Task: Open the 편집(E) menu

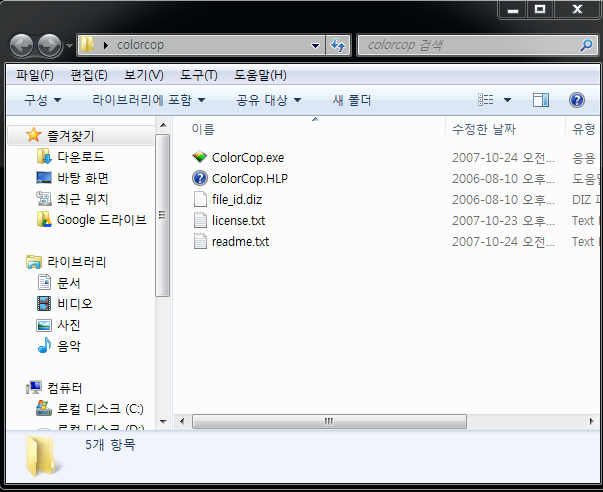Action: [89, 75]
